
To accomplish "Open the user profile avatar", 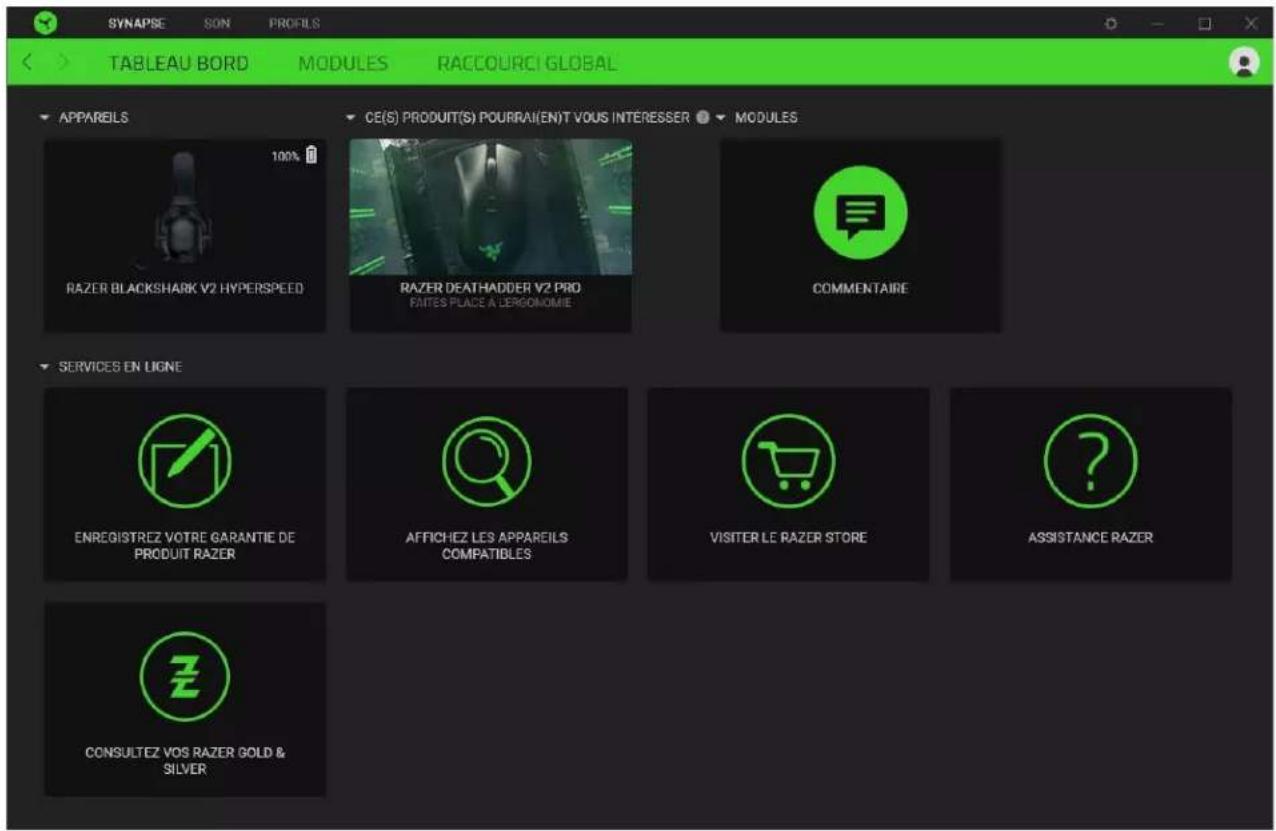I will (1244, 63).
